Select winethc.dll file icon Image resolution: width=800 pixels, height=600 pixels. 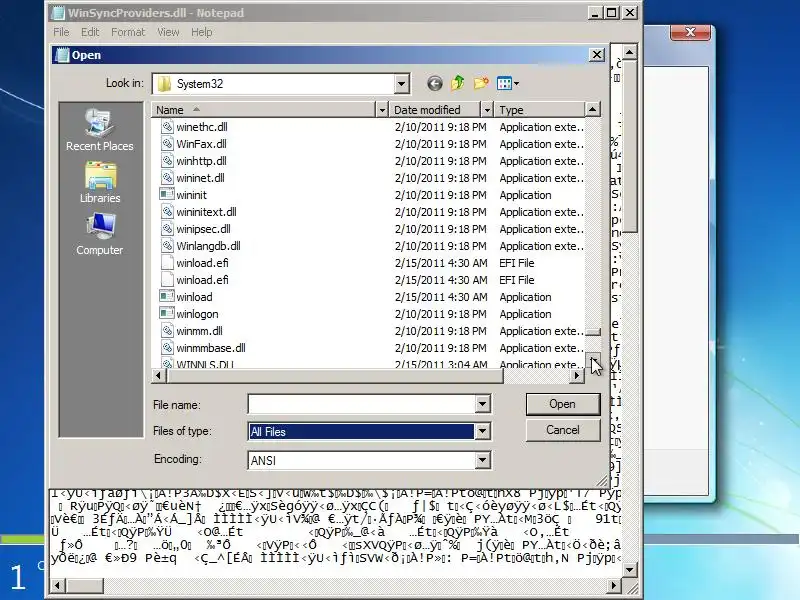[167, 127]
